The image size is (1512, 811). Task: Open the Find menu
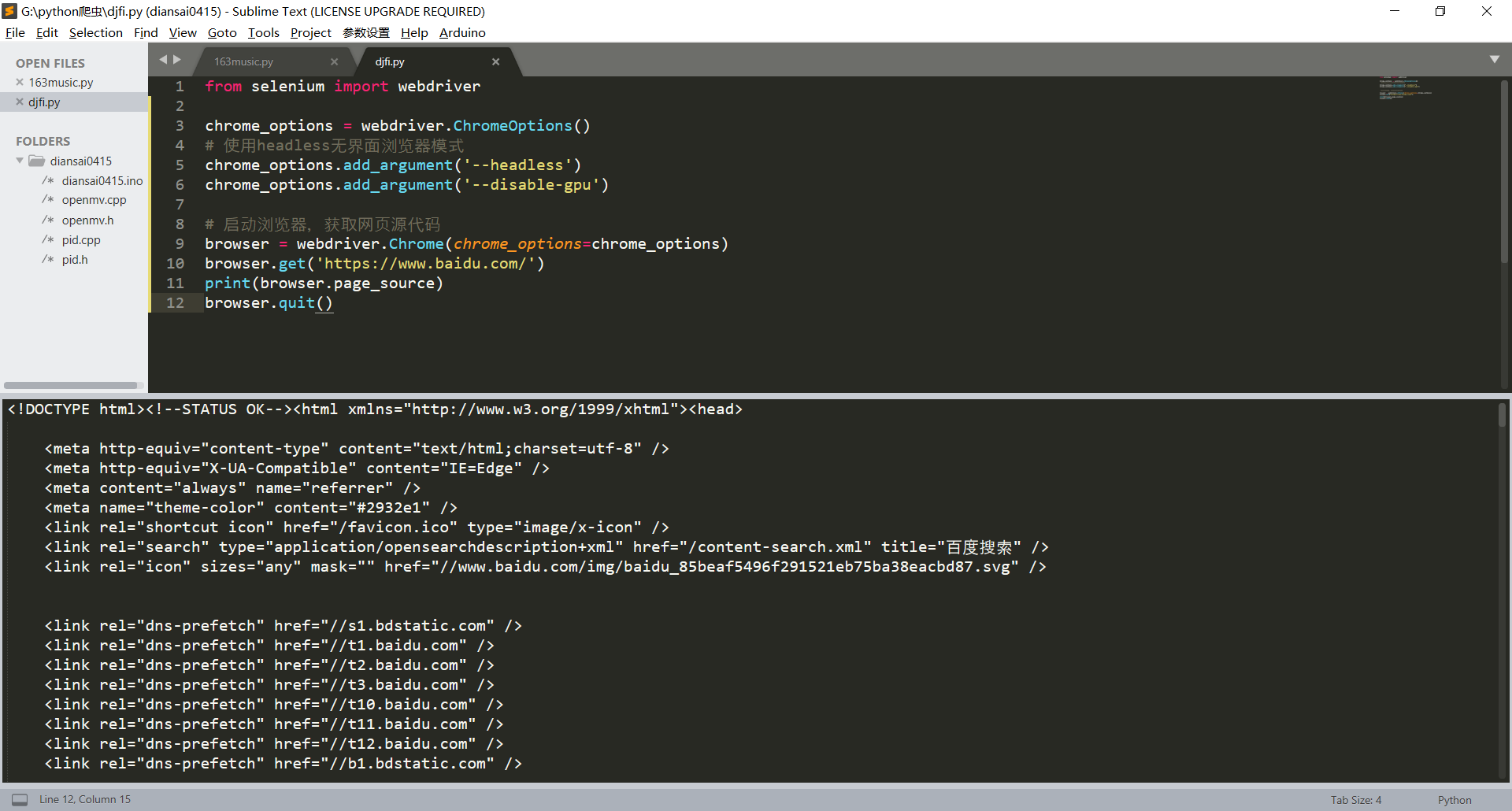(x=146, y=32)
